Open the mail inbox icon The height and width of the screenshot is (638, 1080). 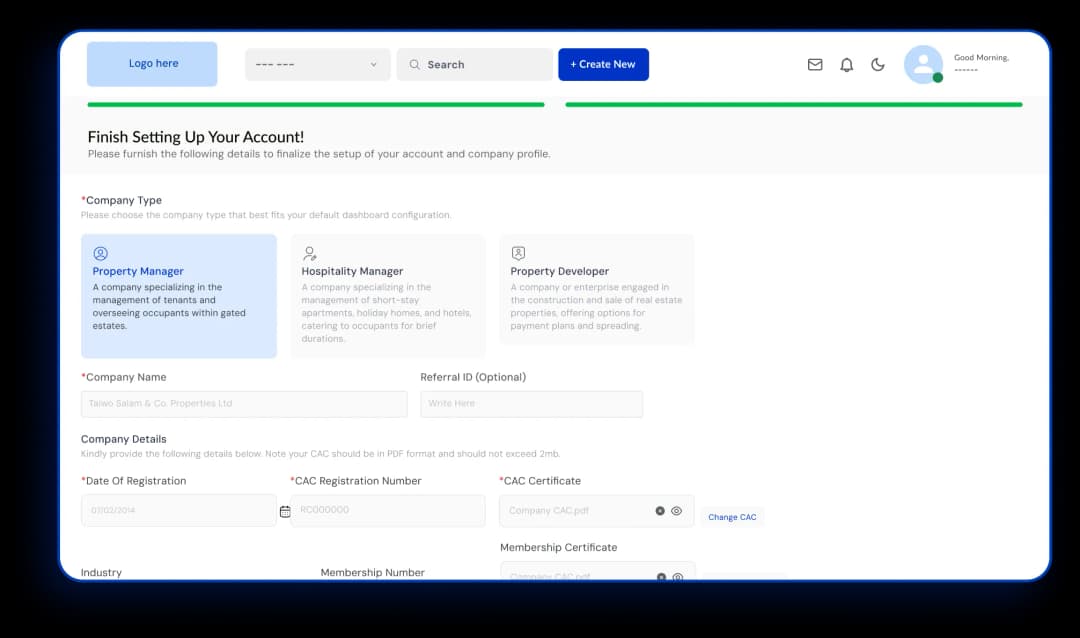point(815,65)
